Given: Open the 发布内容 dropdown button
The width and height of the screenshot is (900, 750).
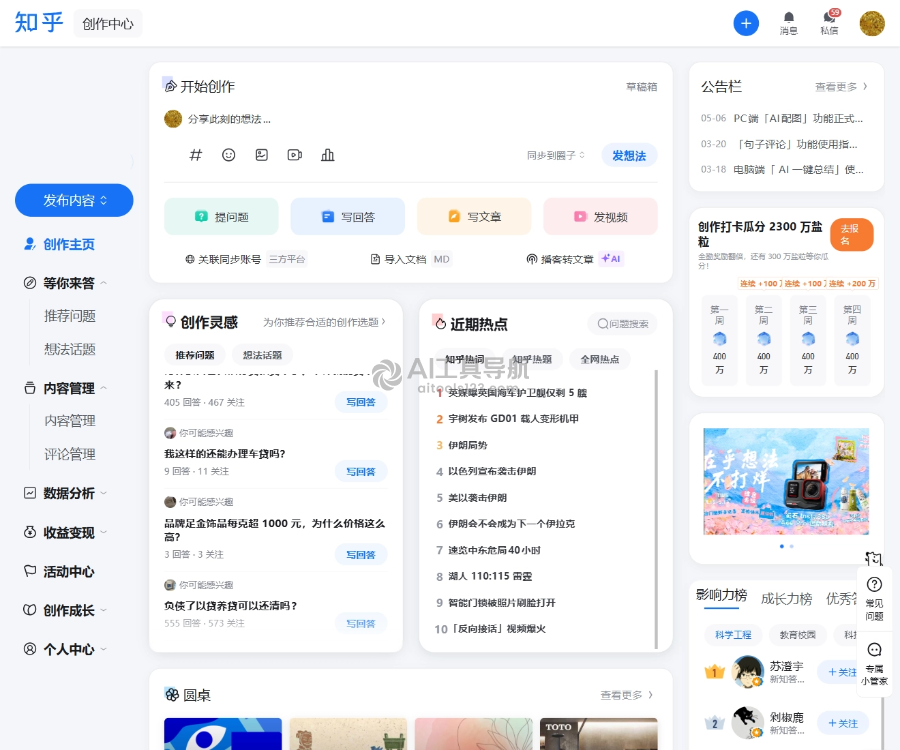Looking at the screenshot, I should coord(74,200).
